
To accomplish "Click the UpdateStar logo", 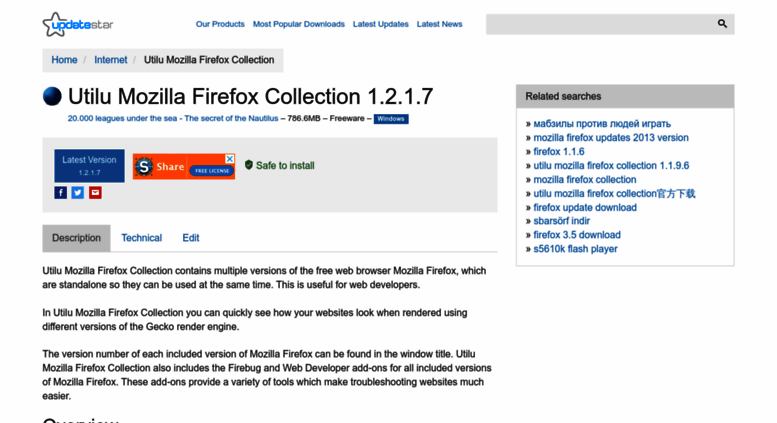I will tap(78, 24).
